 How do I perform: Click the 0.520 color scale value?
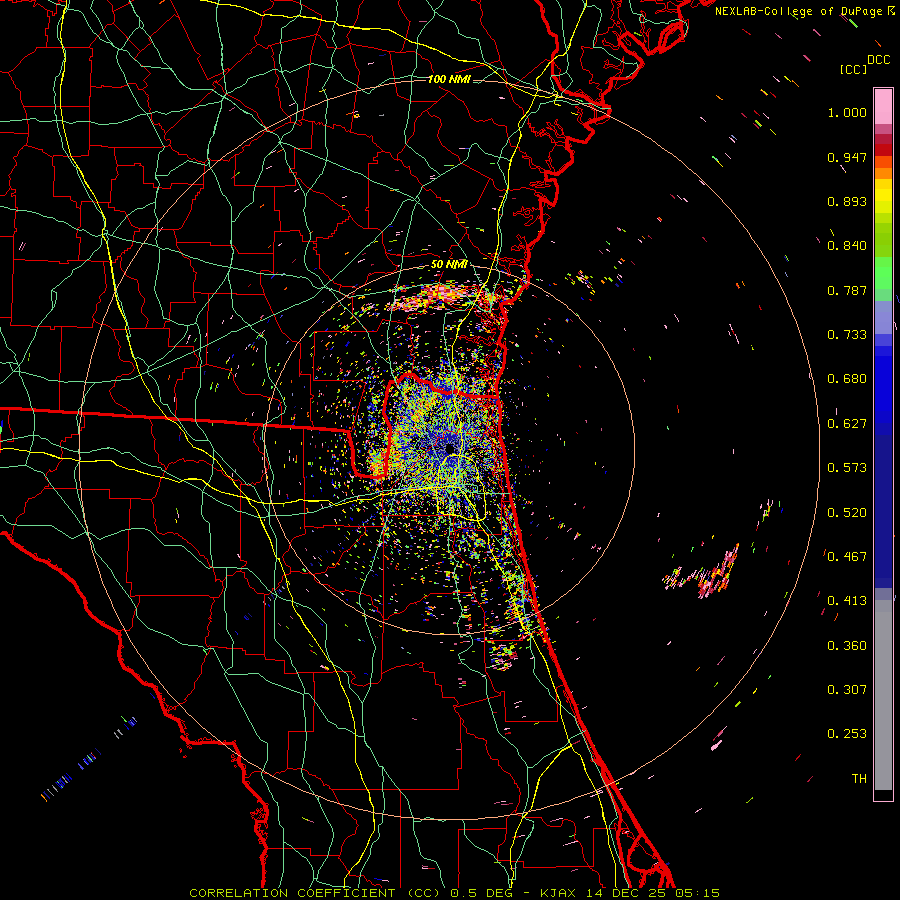(x=847, y=513)
